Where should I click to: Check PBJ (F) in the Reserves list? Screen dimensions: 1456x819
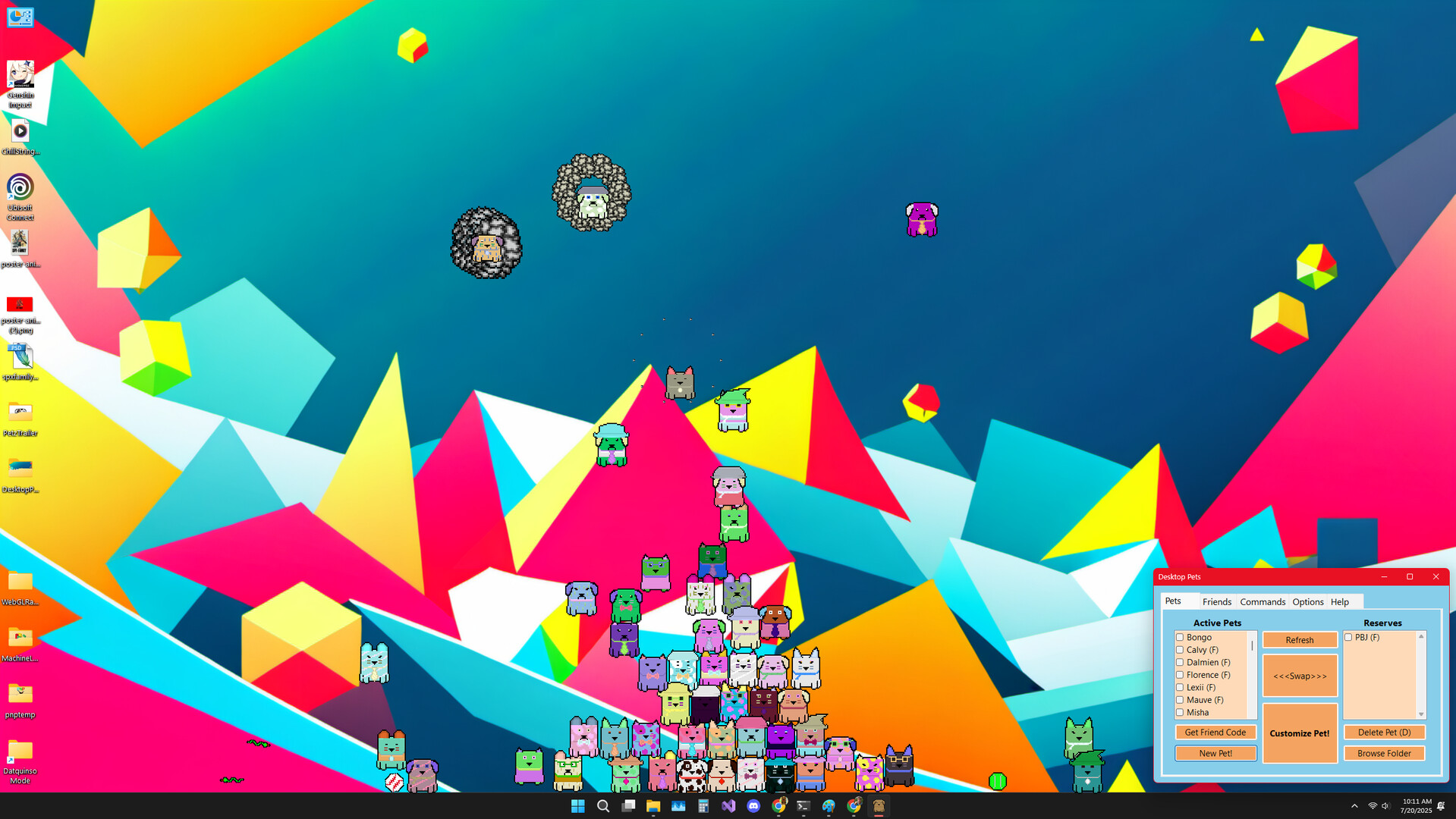(x=1348, y=637)
